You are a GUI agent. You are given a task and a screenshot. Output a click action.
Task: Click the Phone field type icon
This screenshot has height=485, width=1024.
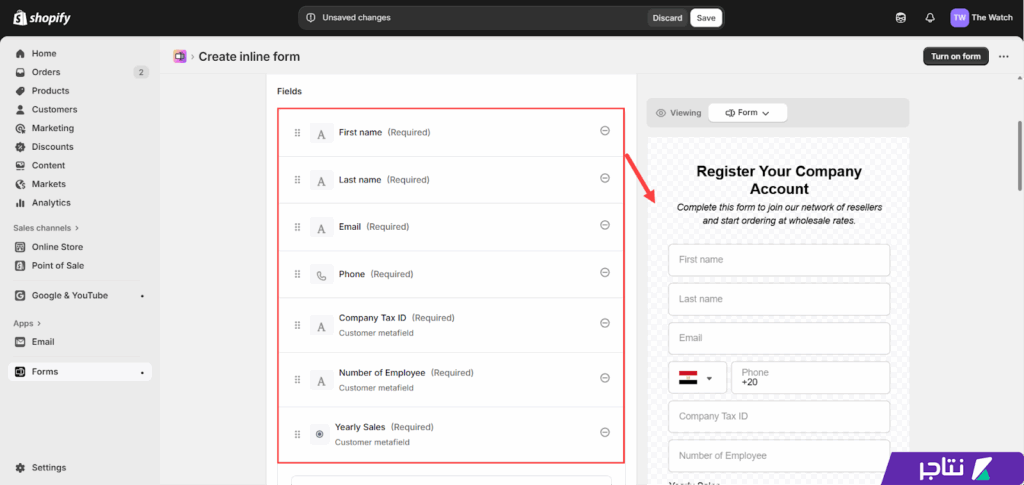(x=321, y=275)
